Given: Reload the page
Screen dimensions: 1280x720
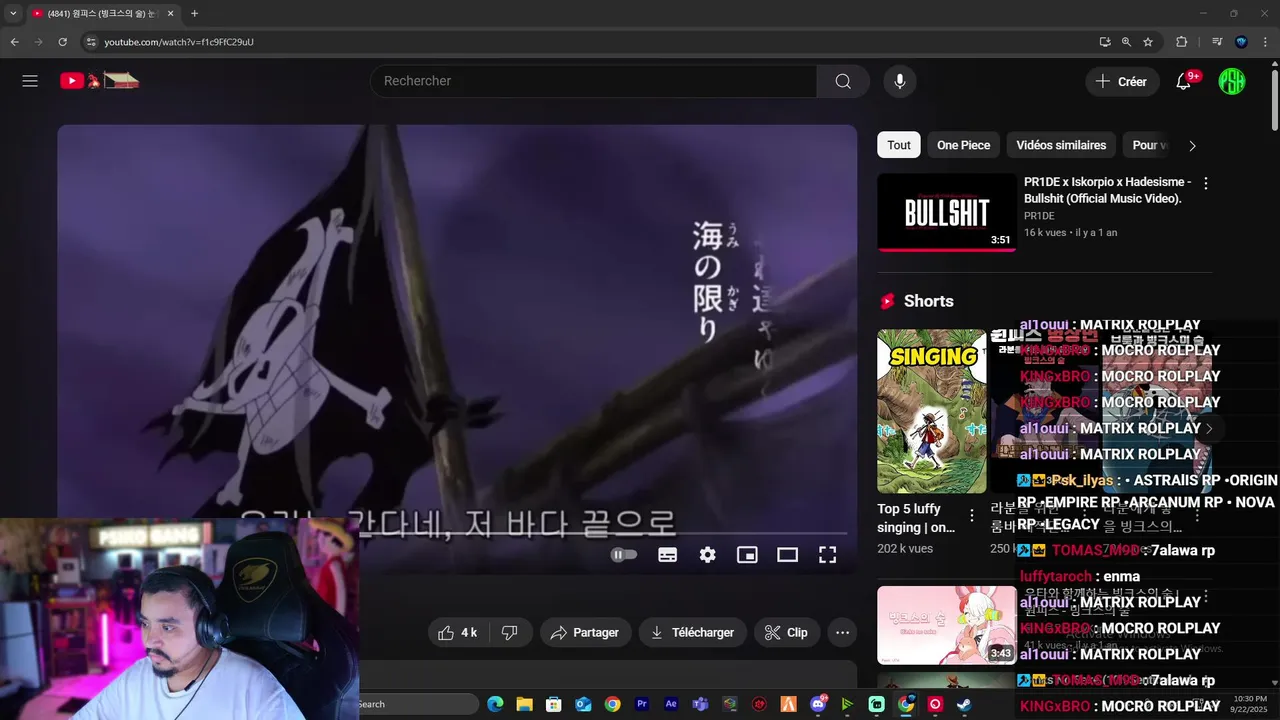Looking at the screenshot, I should (x=62, y=42).
